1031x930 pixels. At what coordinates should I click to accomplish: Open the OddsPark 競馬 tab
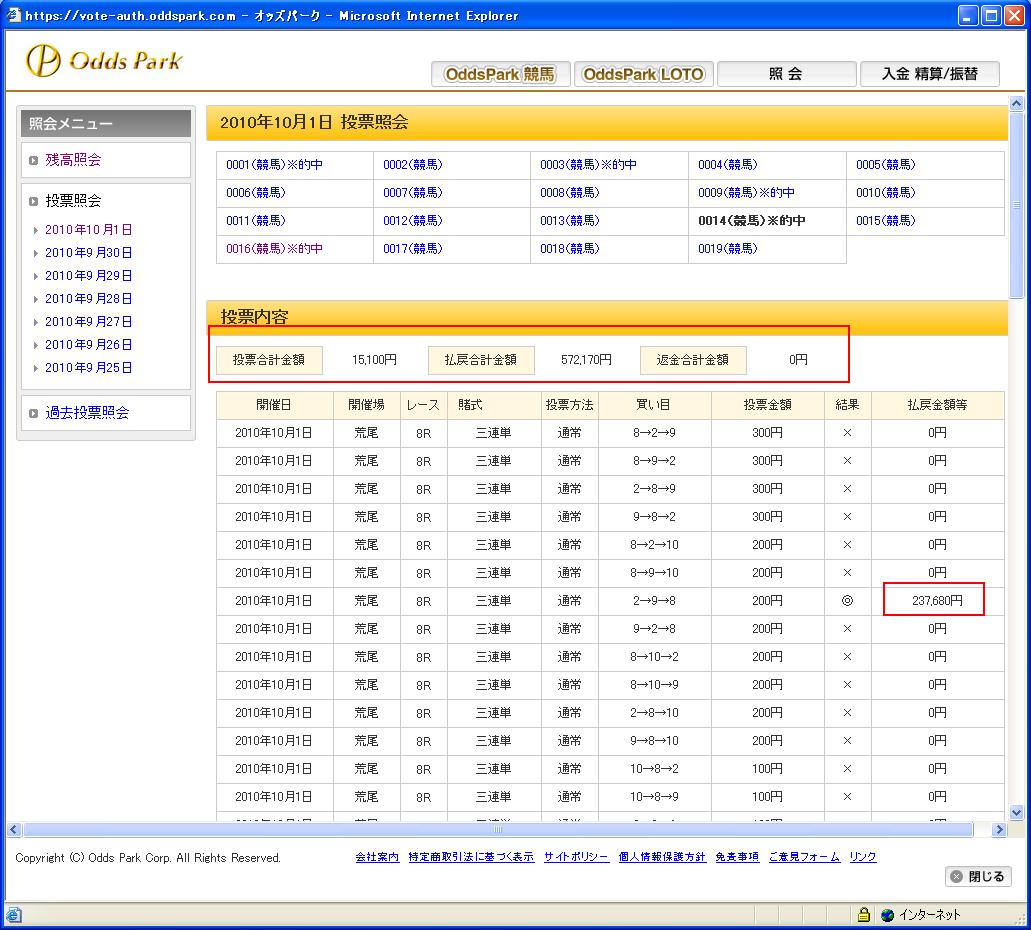[500, 74]
